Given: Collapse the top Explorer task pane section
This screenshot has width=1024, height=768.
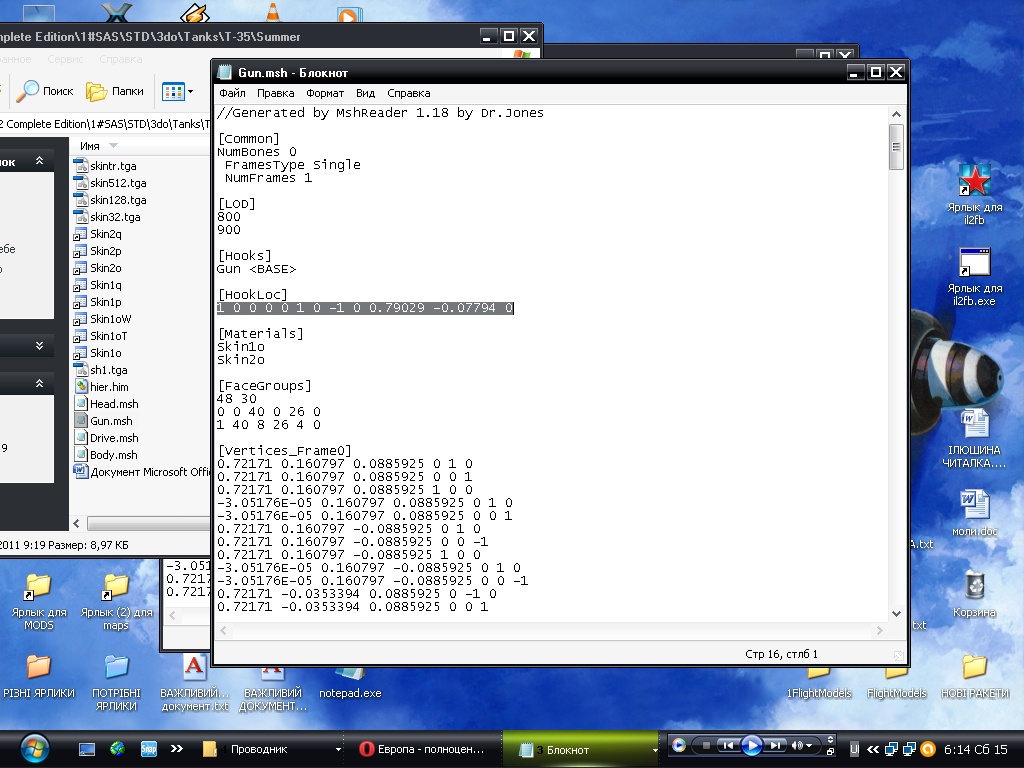Looking at the screenshot, I should pyautogui.click(x=39, y=161).
